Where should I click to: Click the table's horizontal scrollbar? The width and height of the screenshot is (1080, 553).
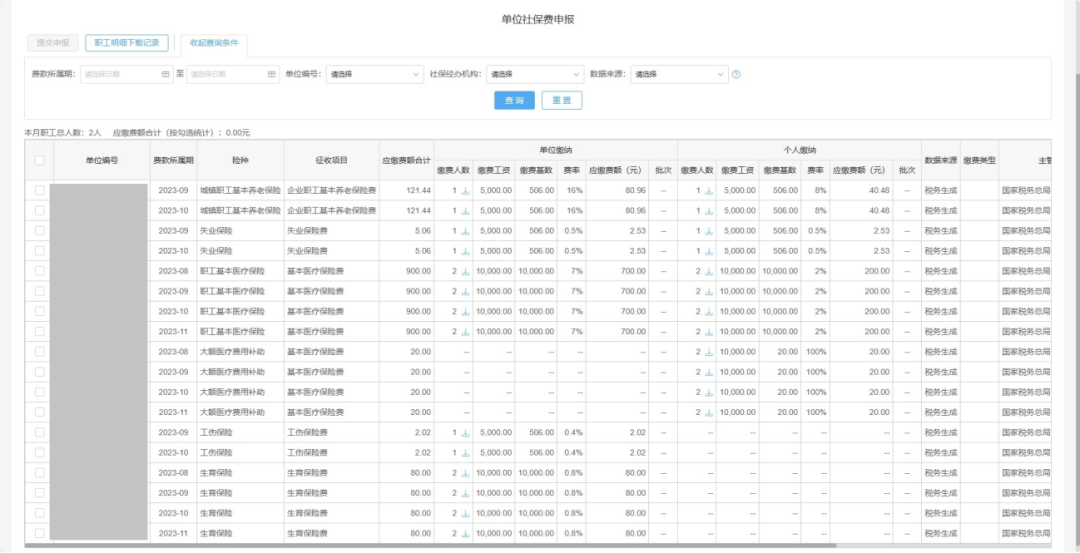430,545
